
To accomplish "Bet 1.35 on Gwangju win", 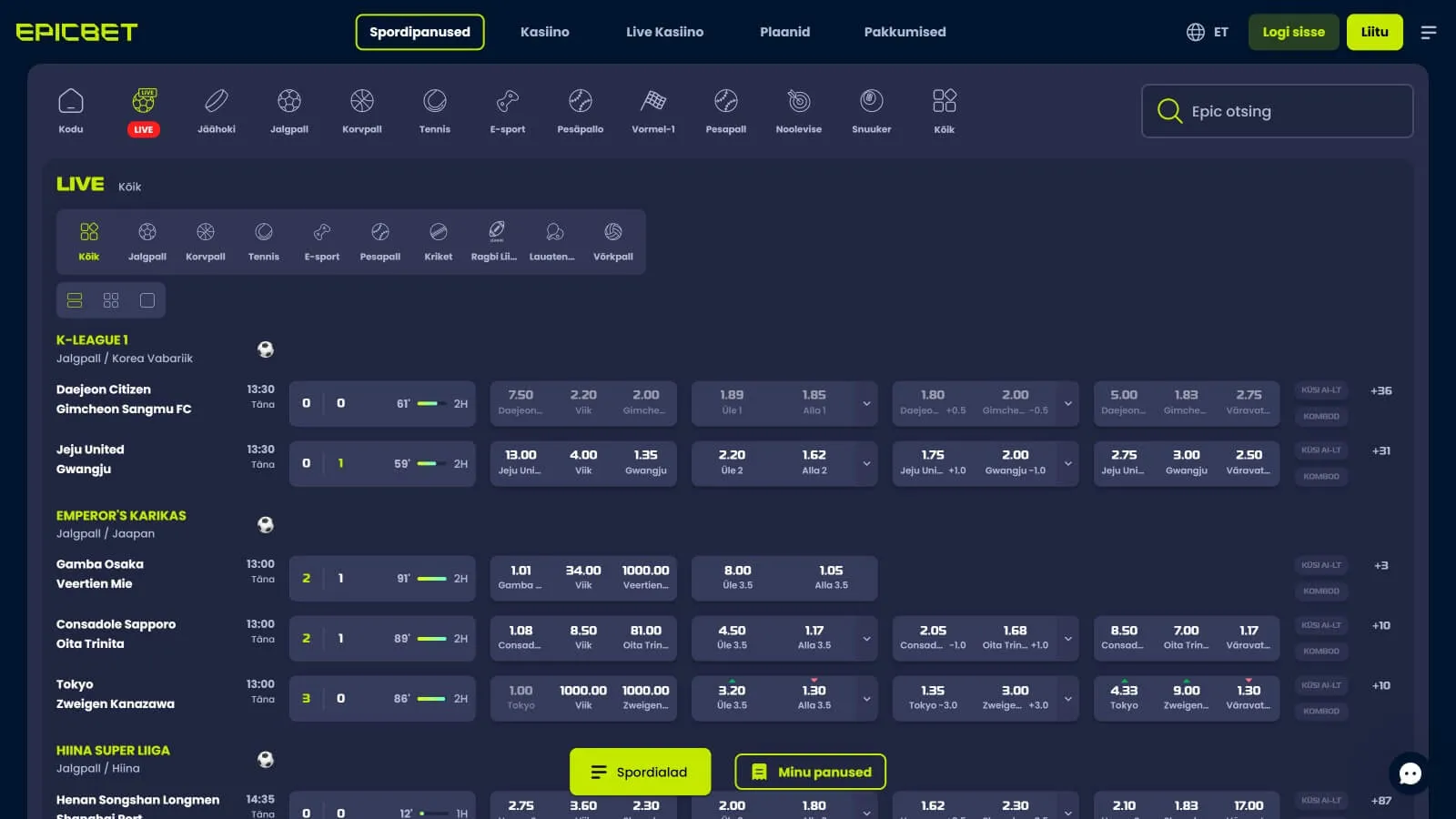I will pos(645,462).
